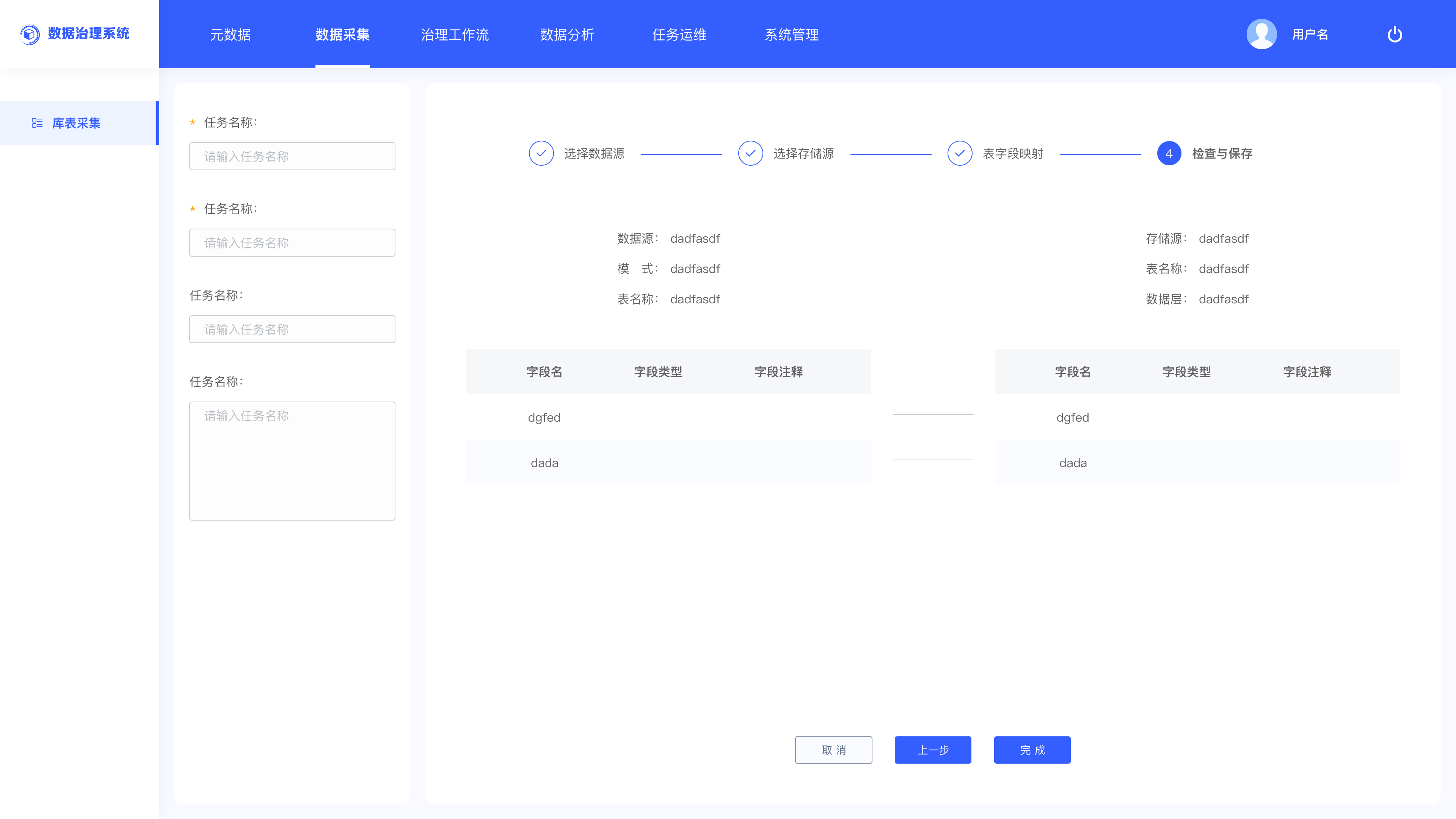Select 库表采集 in the sidebar
1456x819 pixels.
point(79,122)
